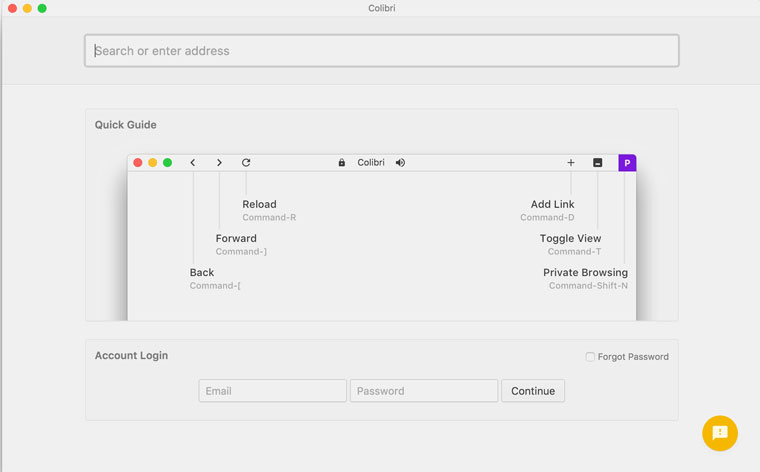
Task: Click the Toggle View label text
Action: 570,238
